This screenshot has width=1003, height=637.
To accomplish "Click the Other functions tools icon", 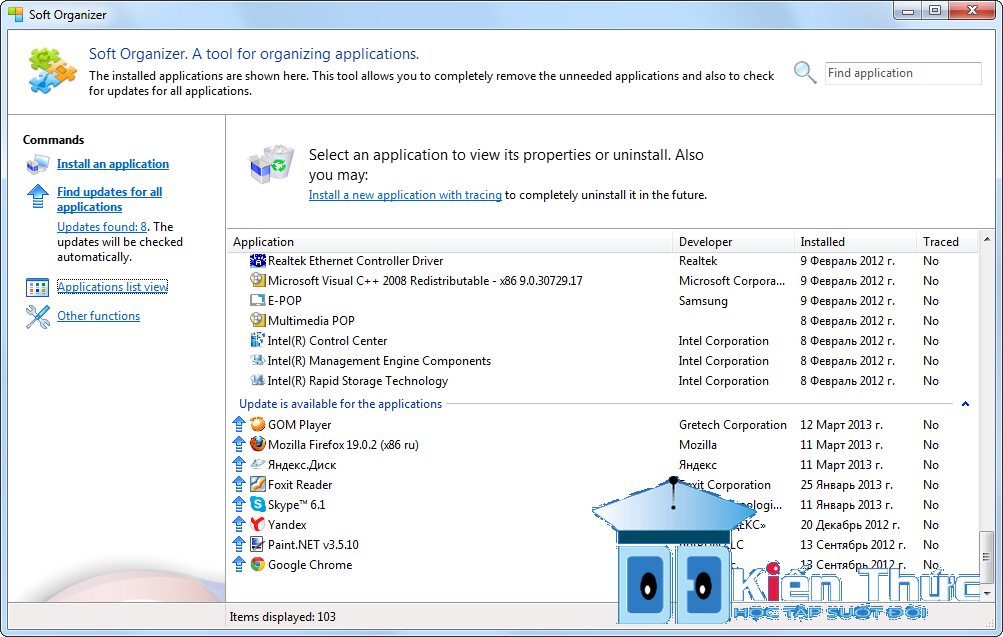I will (x=38, y=317).
